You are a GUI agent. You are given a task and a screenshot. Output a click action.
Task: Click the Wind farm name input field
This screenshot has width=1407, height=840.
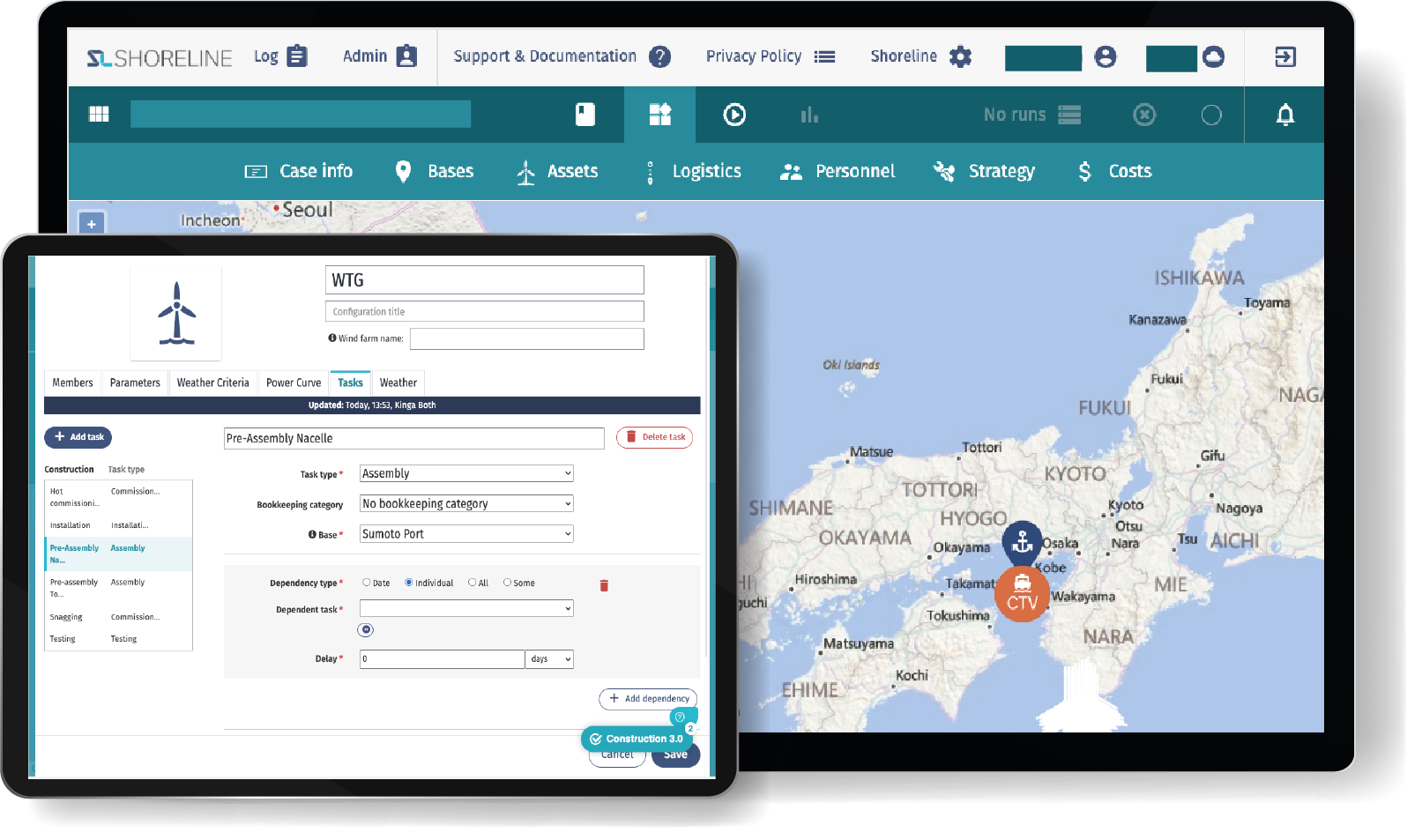tap(526, 338)
